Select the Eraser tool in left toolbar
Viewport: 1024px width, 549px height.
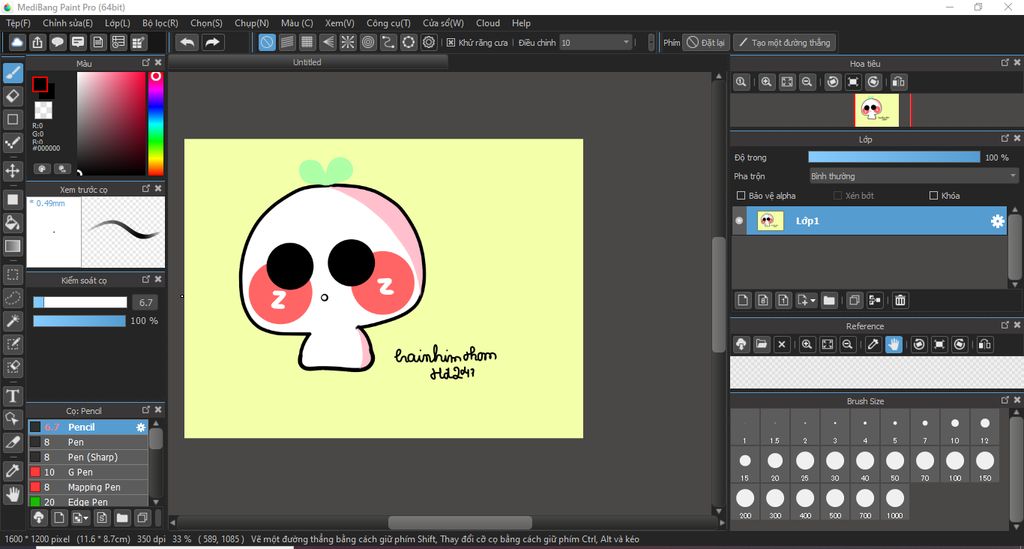pos(13,96)
